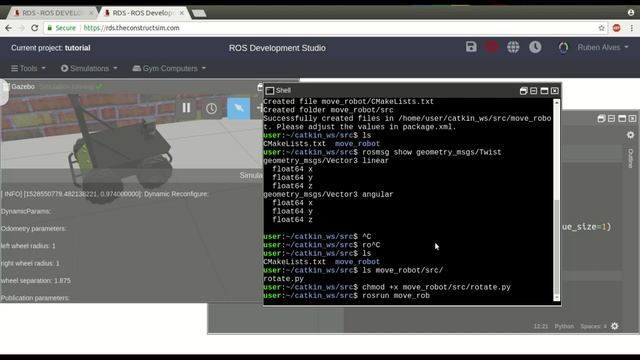Maximize the Shell window
The image size is (640, 360).
[544, 91]
